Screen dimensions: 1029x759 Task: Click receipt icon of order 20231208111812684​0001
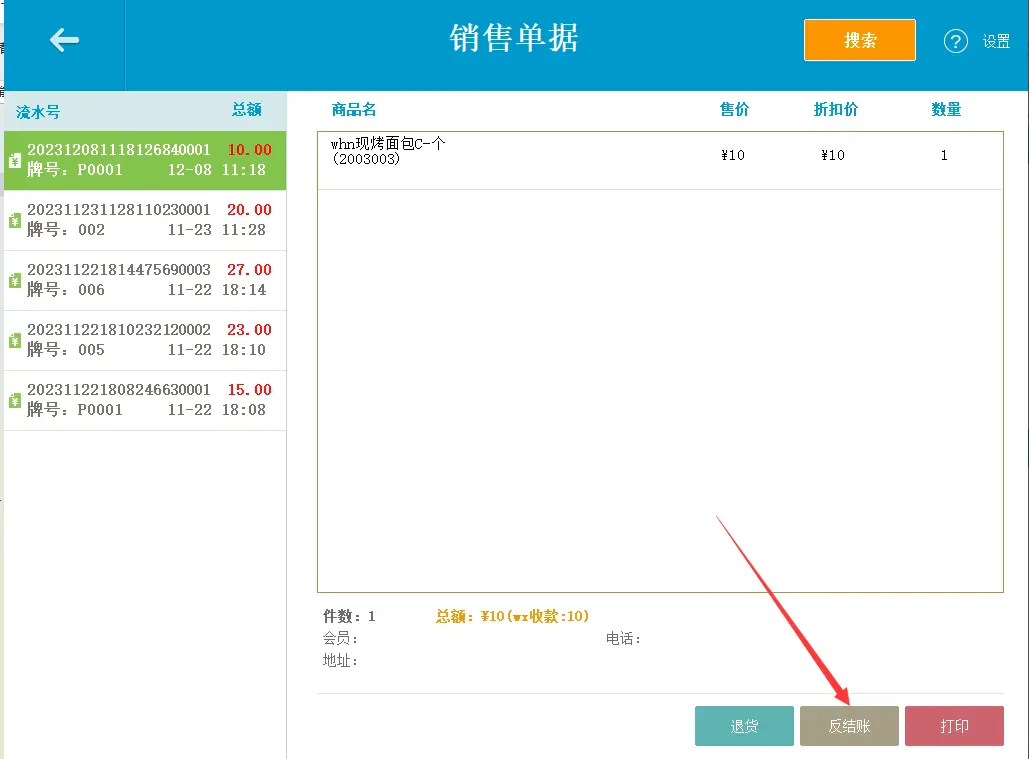pos(14,160)
